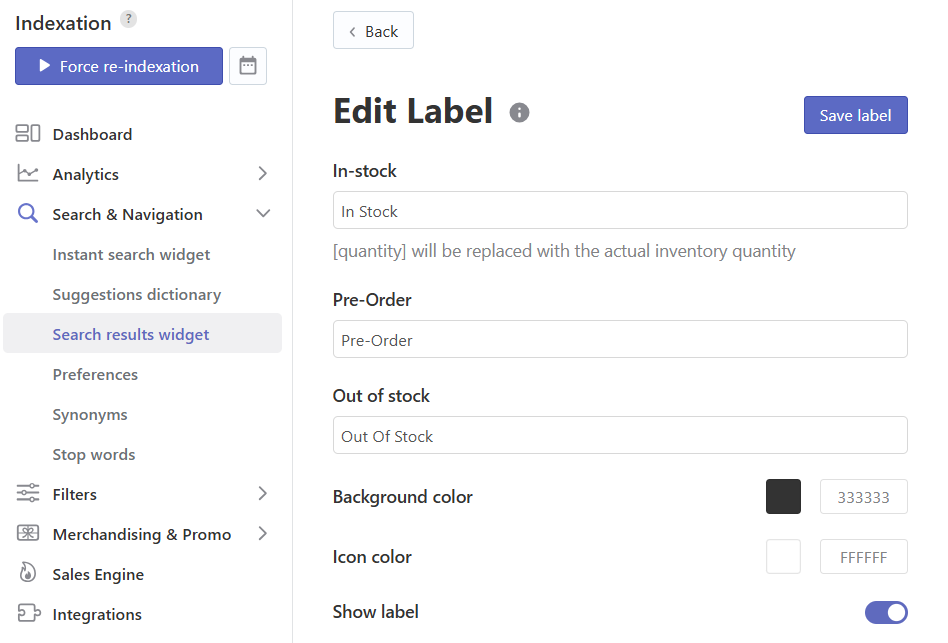Expand the Filters submenu chevron
This screenshot has width=948, height=643.
[x=262, y=493]
